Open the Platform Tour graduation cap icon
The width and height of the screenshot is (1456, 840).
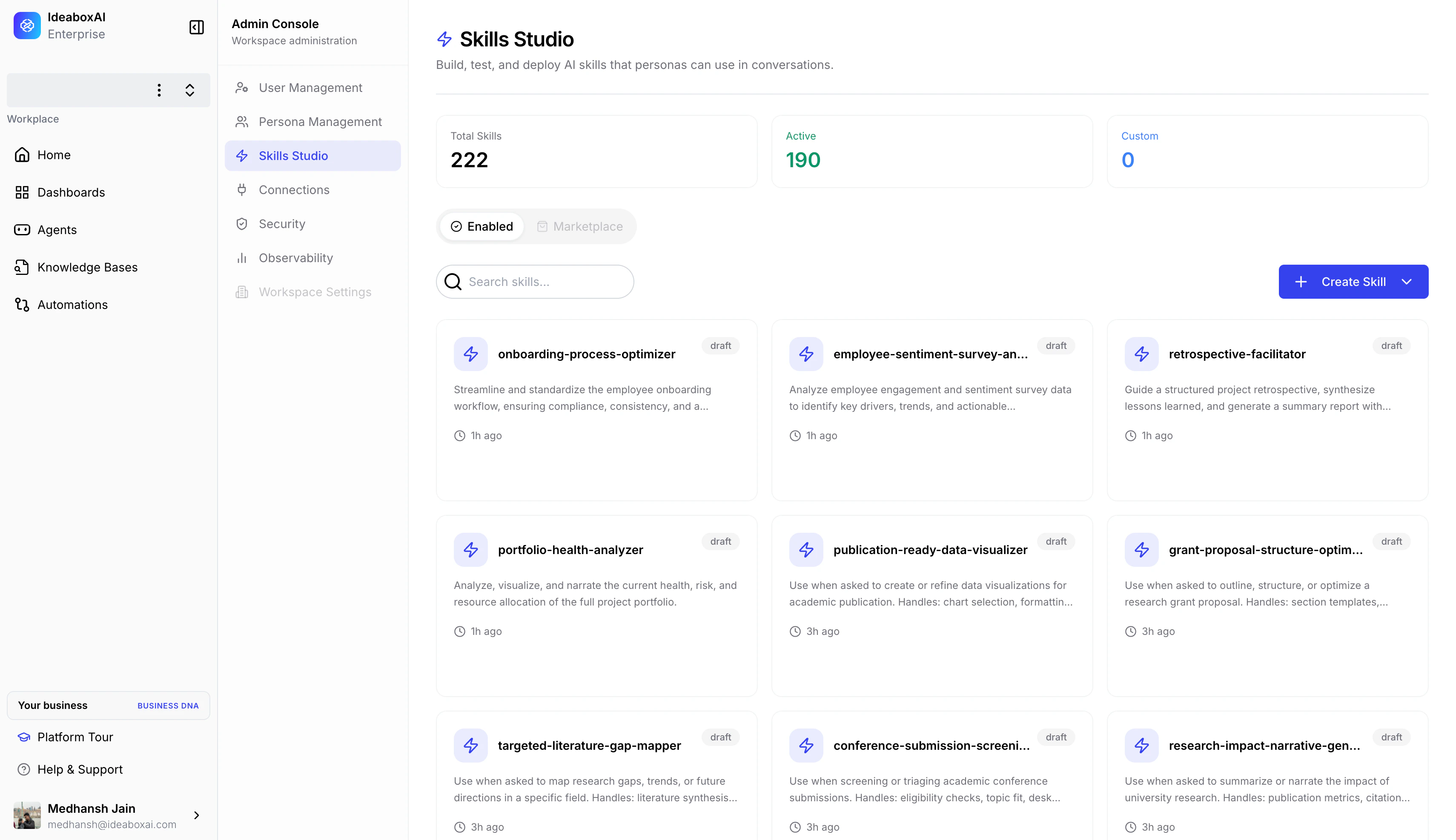(x=24, y=737)
